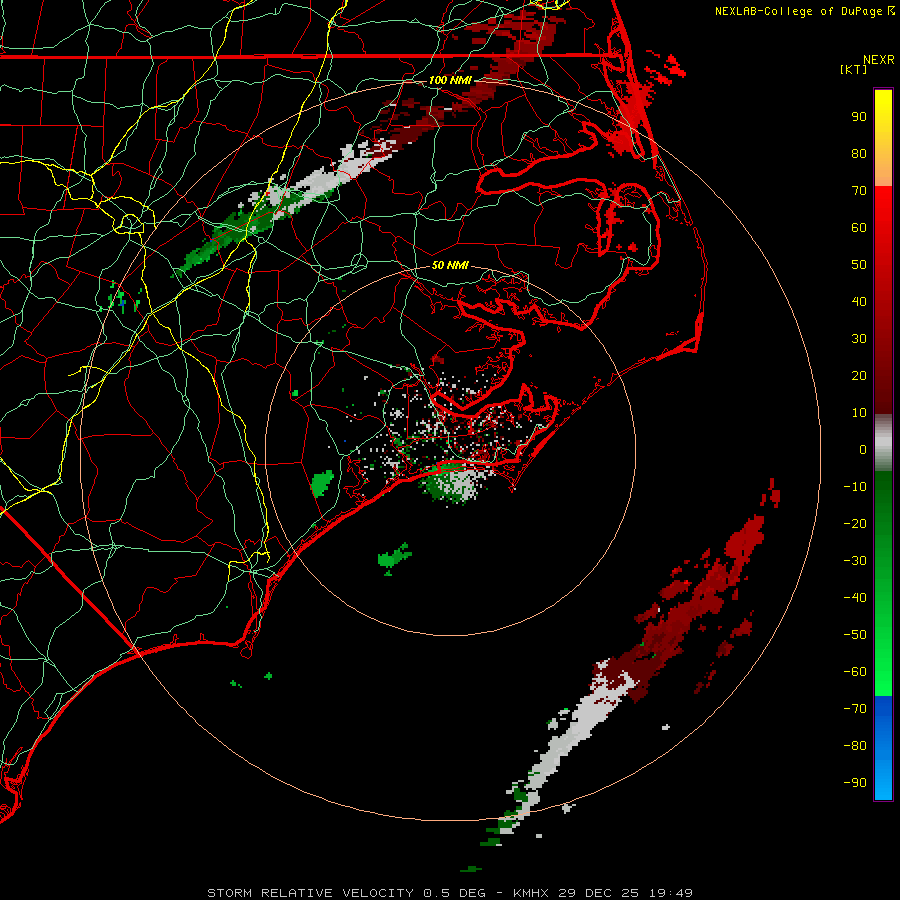900x900 pixels.
Task: Click the 50 value on the velocity scale
Action: click(x=859, y=265)
